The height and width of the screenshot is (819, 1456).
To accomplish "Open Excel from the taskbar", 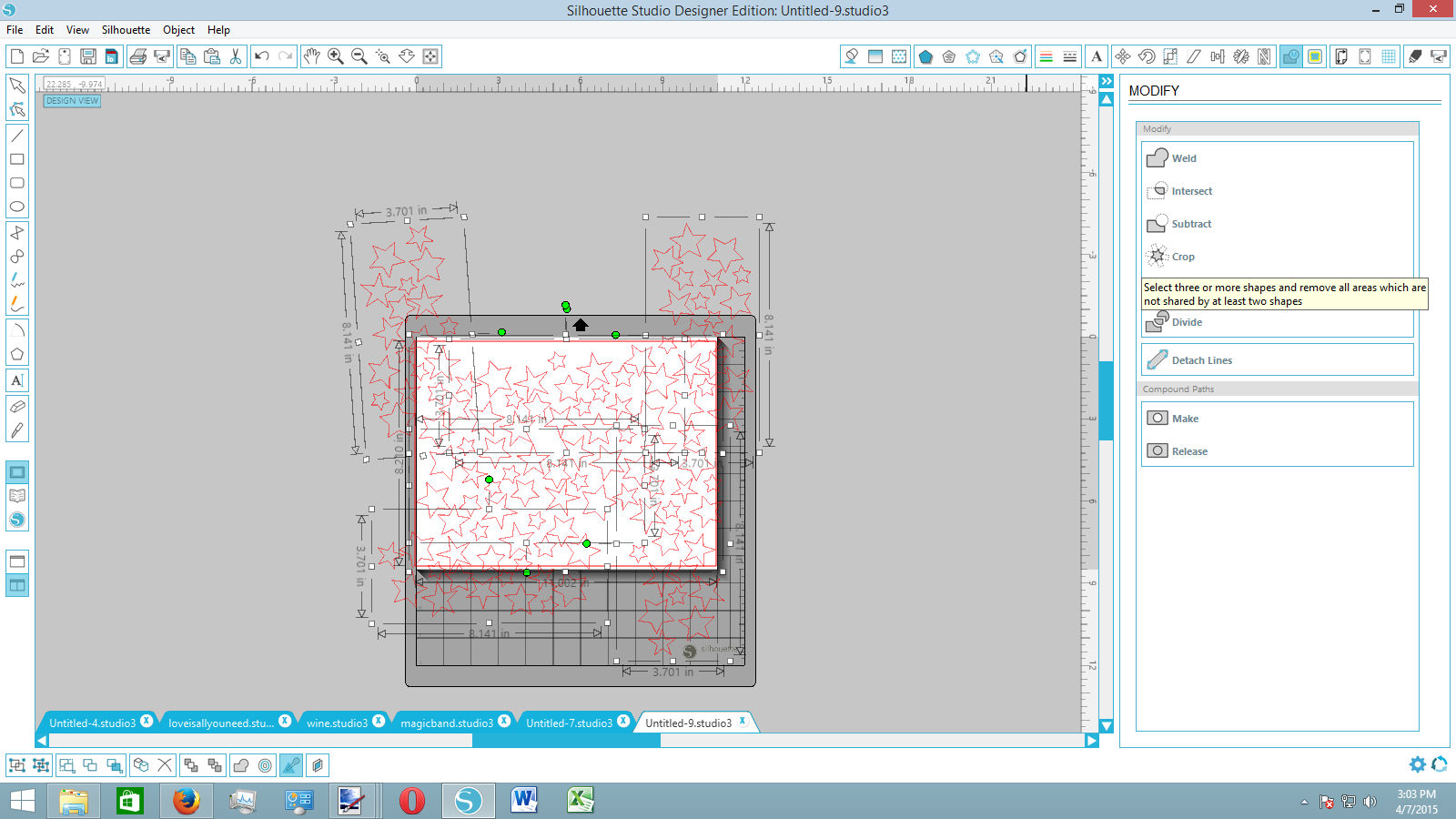I will tap(580, 801).
